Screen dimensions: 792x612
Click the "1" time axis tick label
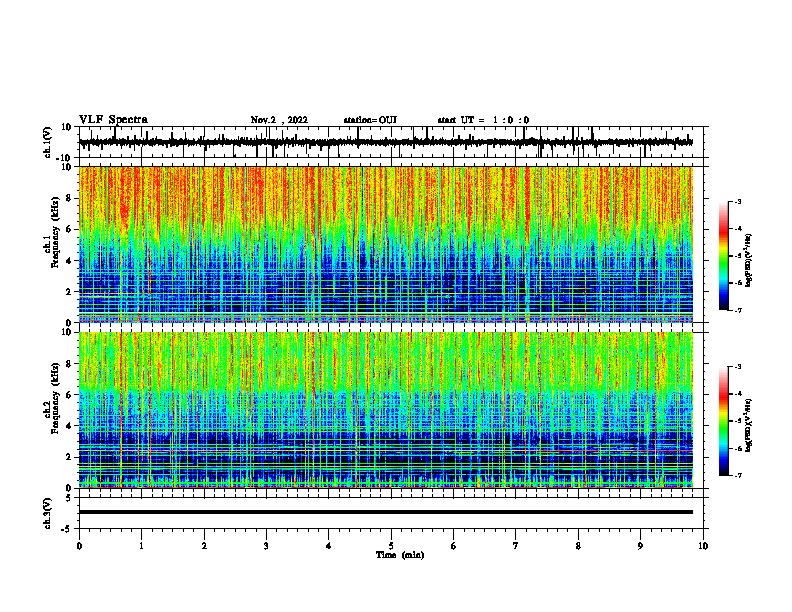click(x=141, y=545)
